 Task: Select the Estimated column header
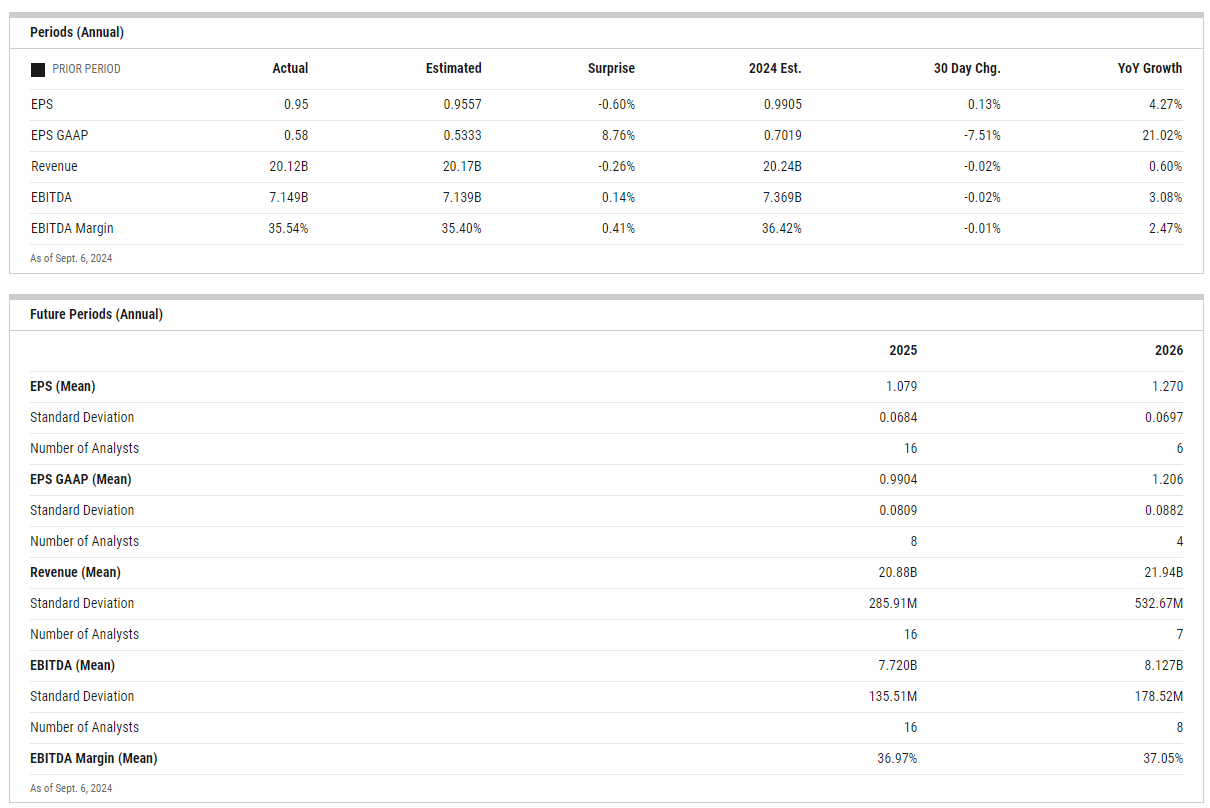coord(453,69)
